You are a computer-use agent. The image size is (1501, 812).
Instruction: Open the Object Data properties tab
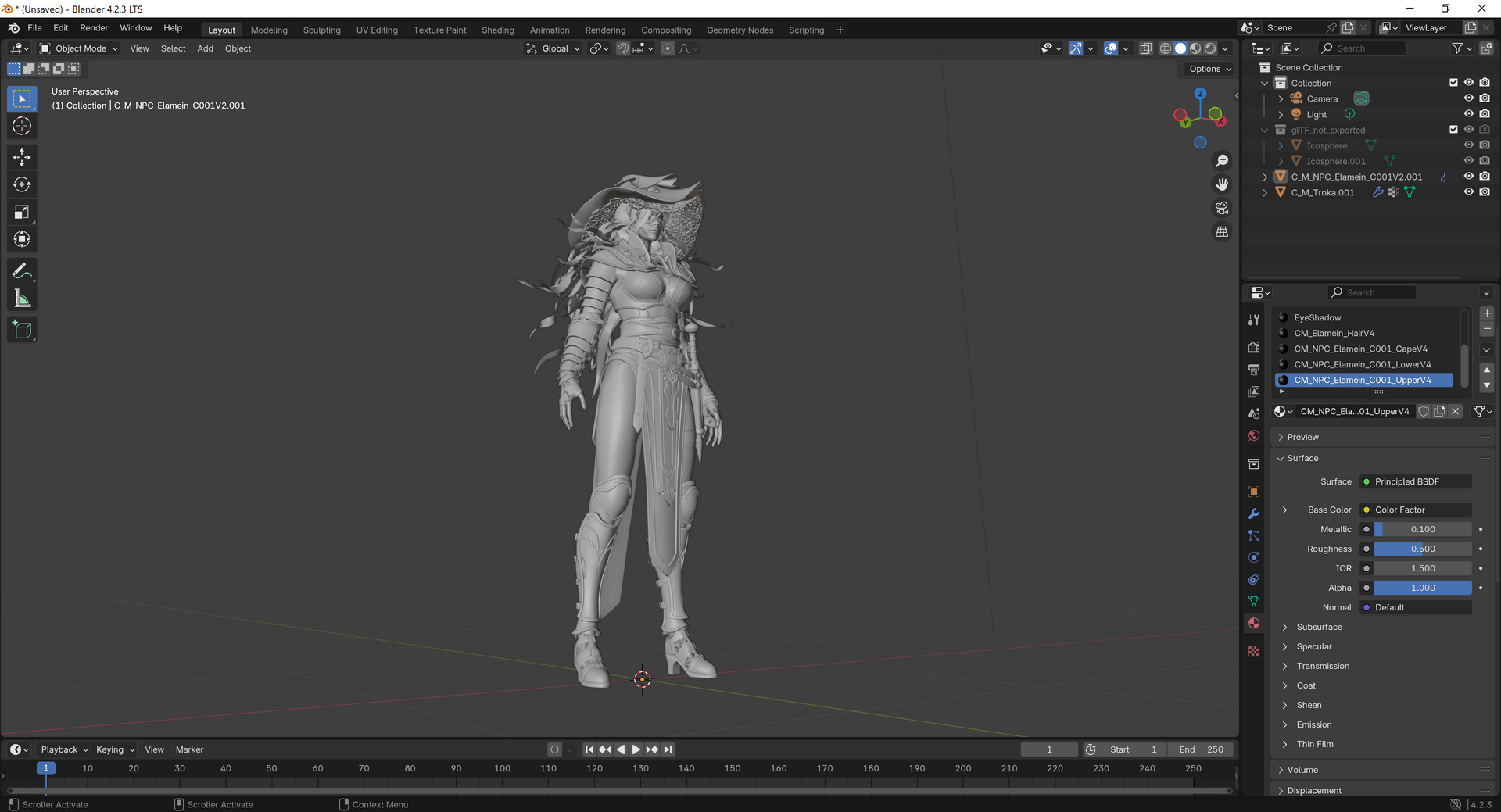1254,601
